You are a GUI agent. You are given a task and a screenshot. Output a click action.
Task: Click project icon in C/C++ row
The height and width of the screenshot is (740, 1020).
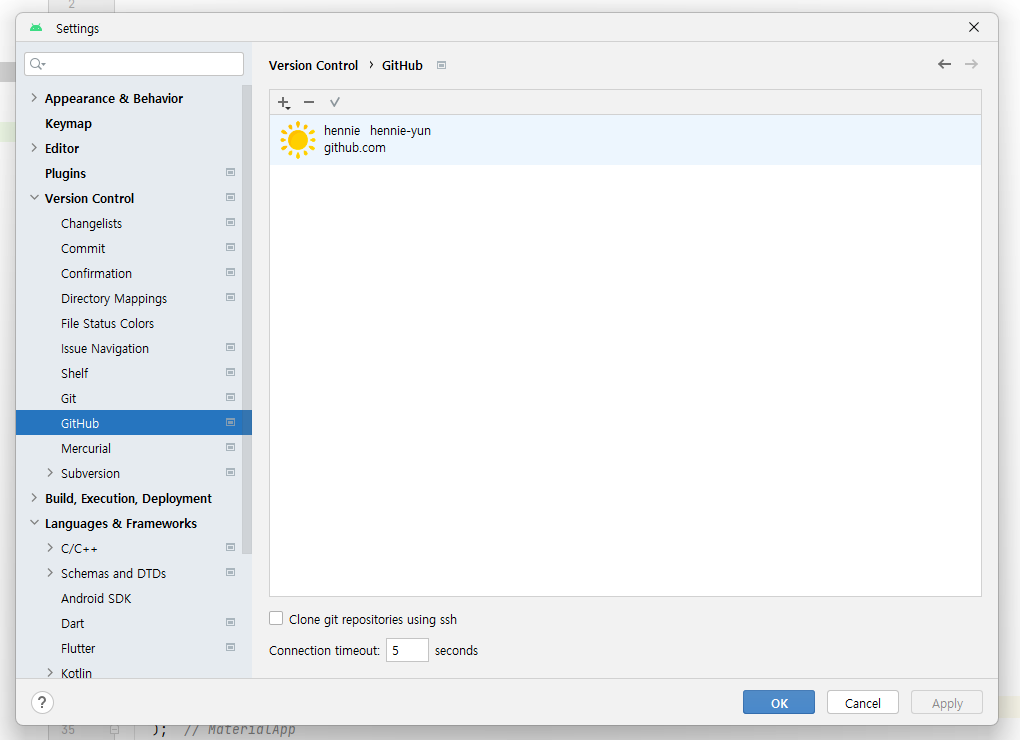230,548
